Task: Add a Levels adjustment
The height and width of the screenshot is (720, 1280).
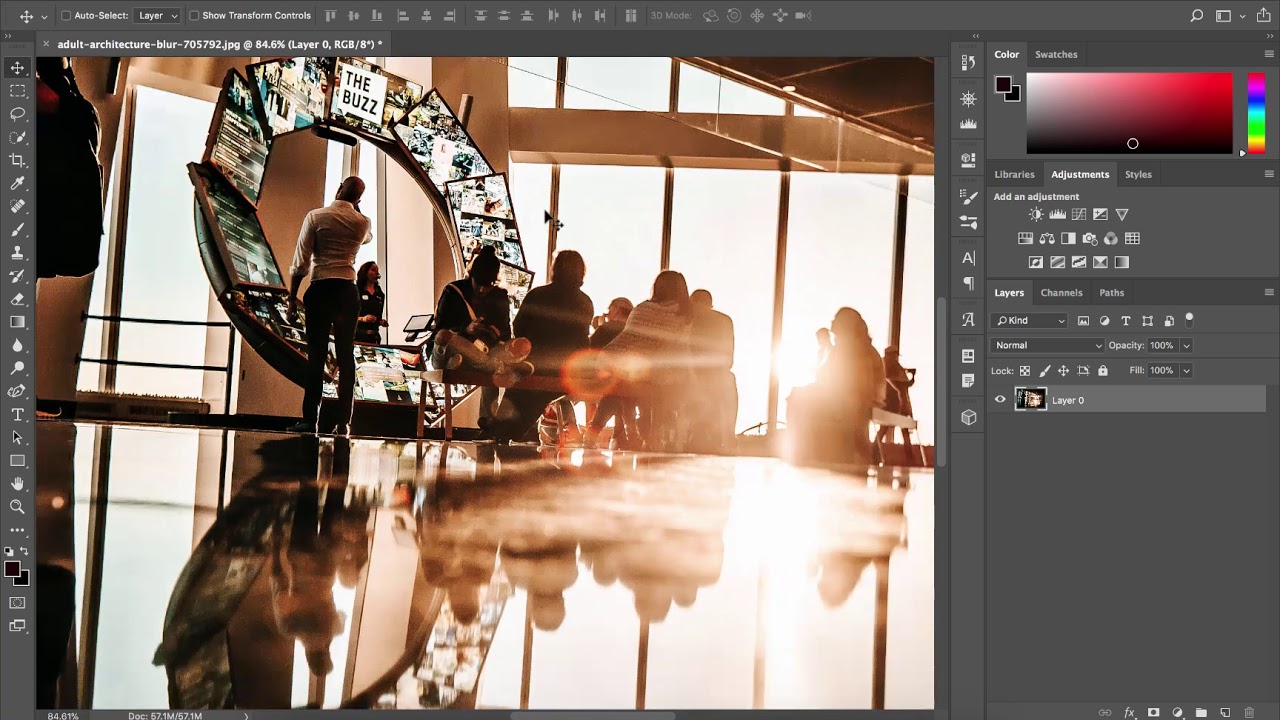Action: (x=1057, y=214)
